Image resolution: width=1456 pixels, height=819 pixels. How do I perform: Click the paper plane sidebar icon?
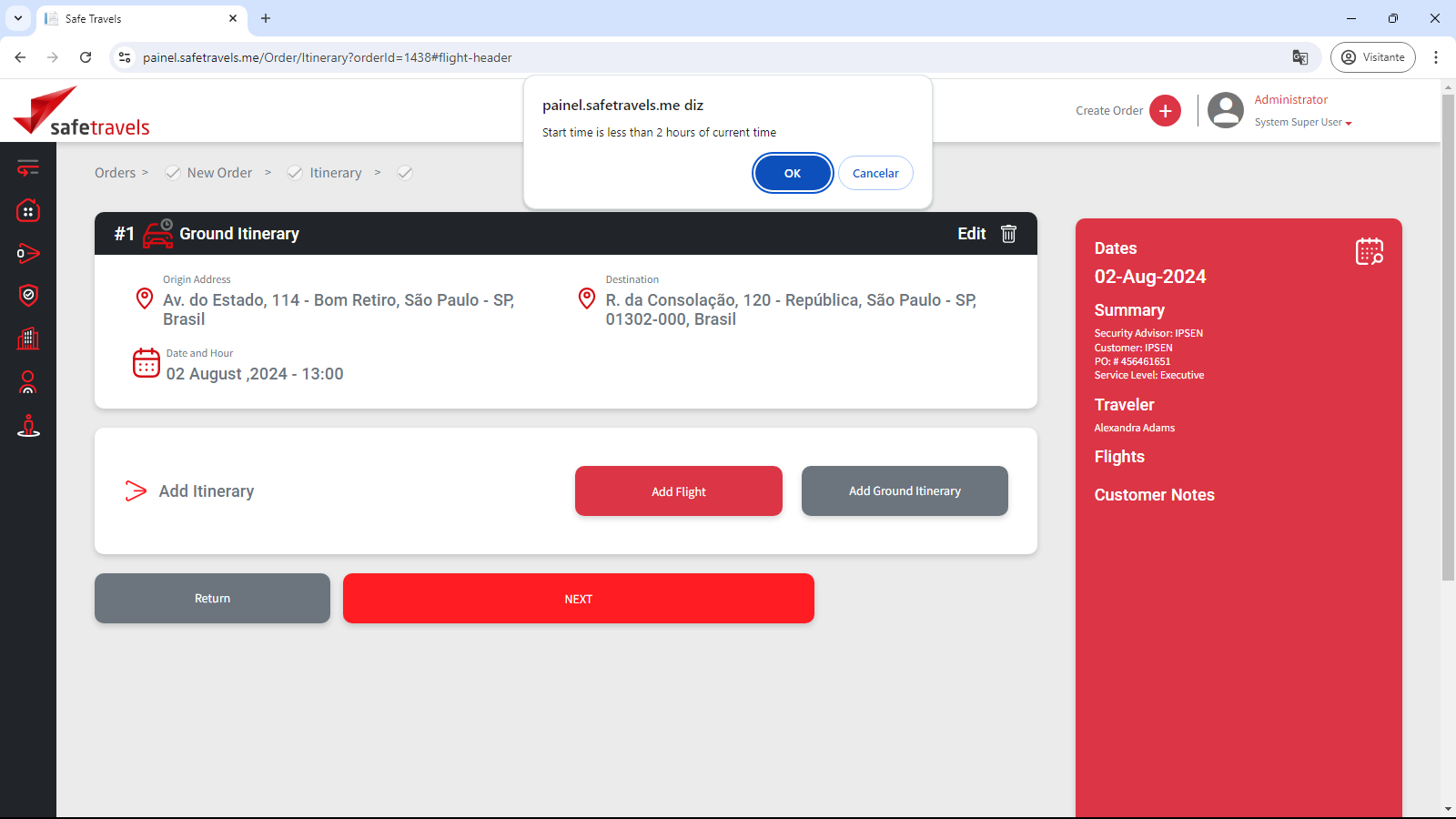click(x=28, y=253)
